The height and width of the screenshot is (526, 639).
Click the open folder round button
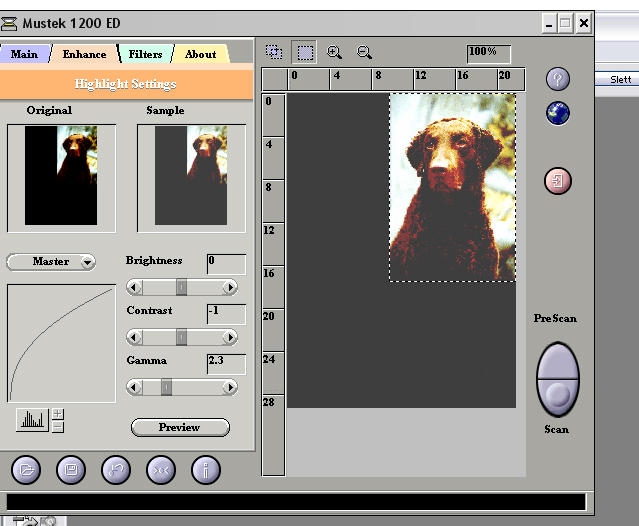pyautogui.click(x=26, y=470)
